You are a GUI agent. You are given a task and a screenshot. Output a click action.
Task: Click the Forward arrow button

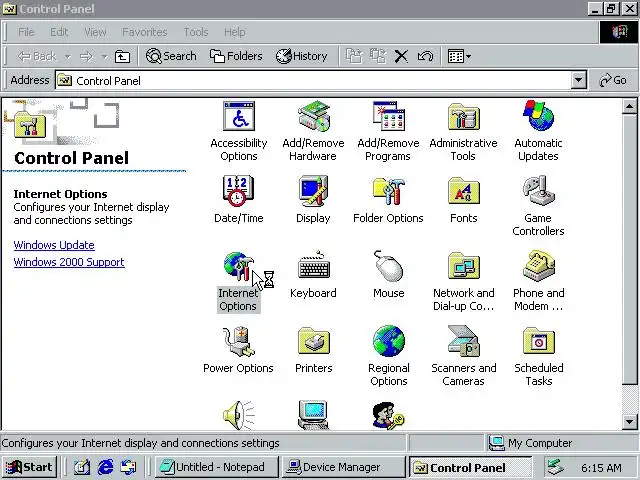[x=86, y=56]
